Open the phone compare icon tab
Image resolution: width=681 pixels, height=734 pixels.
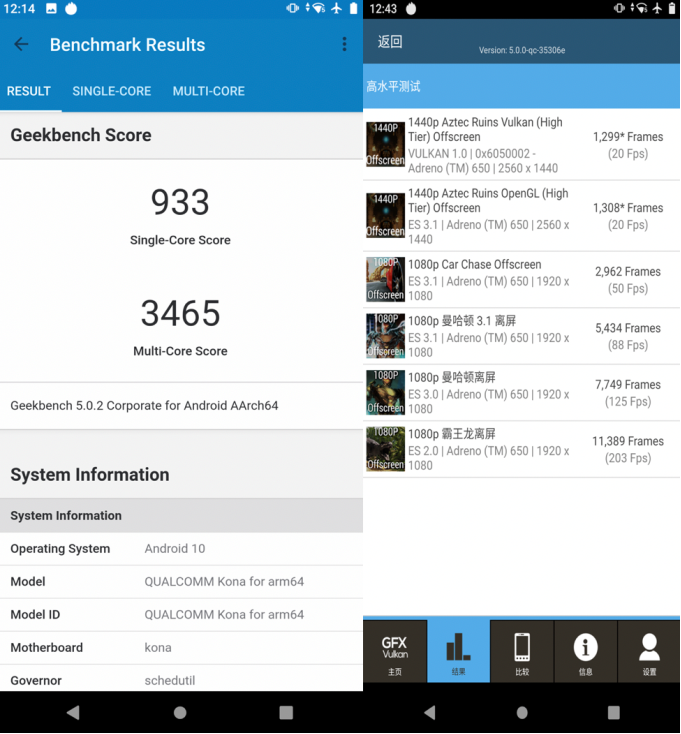pos(522,651)
